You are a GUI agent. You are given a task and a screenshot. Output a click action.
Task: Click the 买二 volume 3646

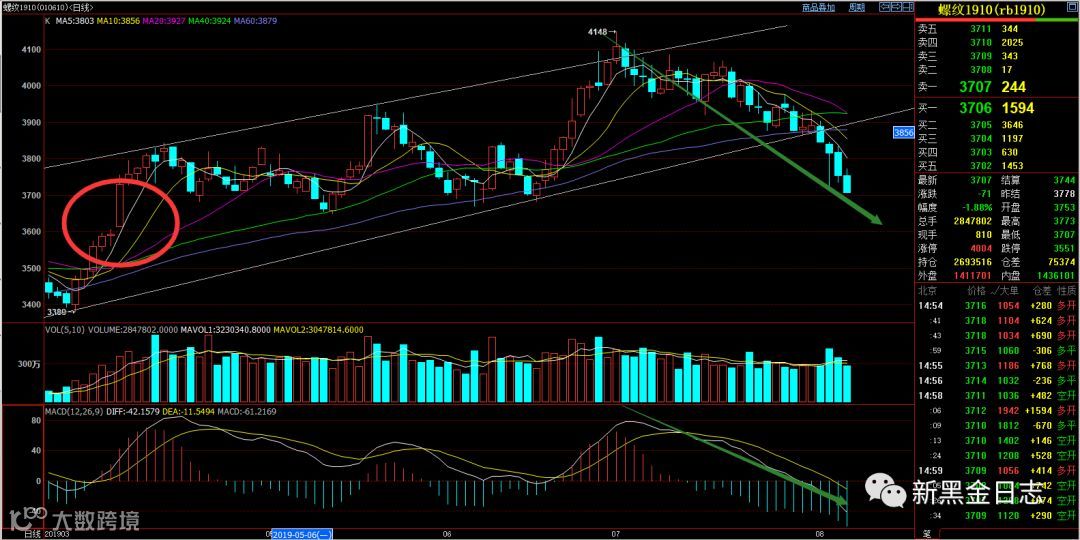click(x=1013, y=125)
